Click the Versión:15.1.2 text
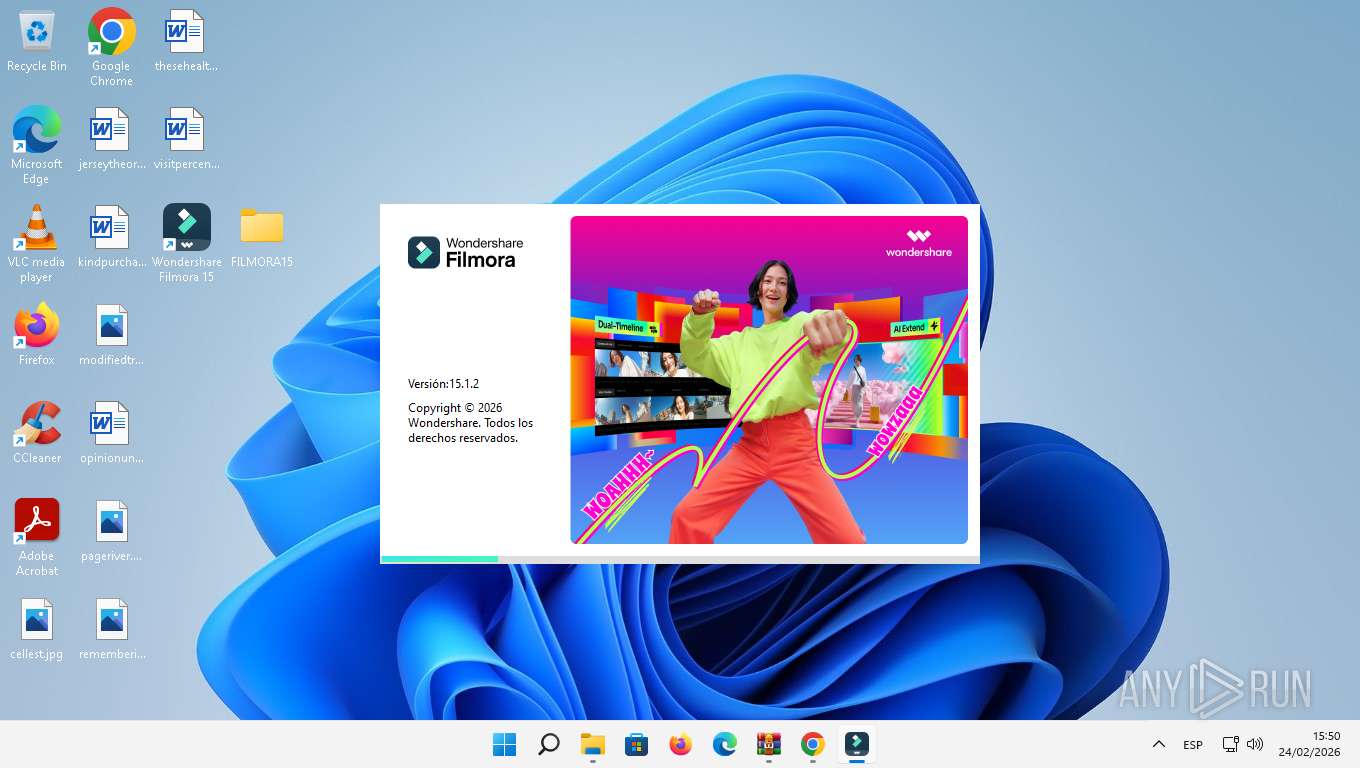This screenshot has height=768, width=1360. coord(444,383)
